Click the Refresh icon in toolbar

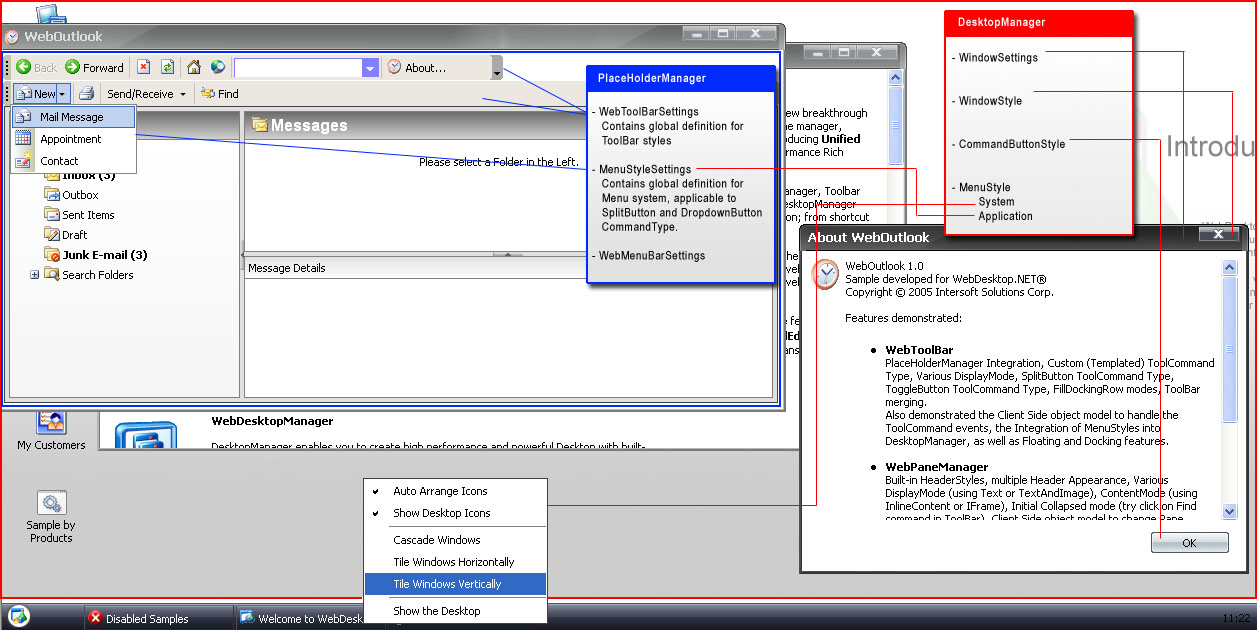tap(167, 68)
